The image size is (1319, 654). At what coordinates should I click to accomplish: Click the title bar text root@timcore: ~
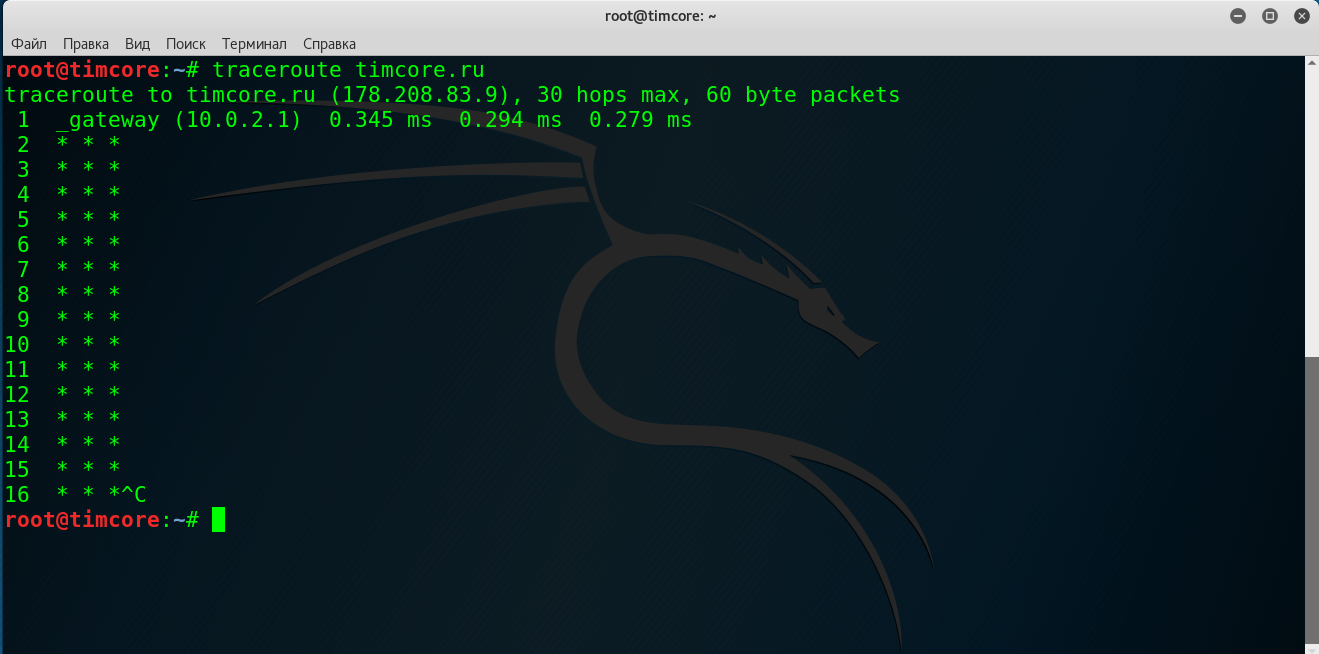pos(659,15)
